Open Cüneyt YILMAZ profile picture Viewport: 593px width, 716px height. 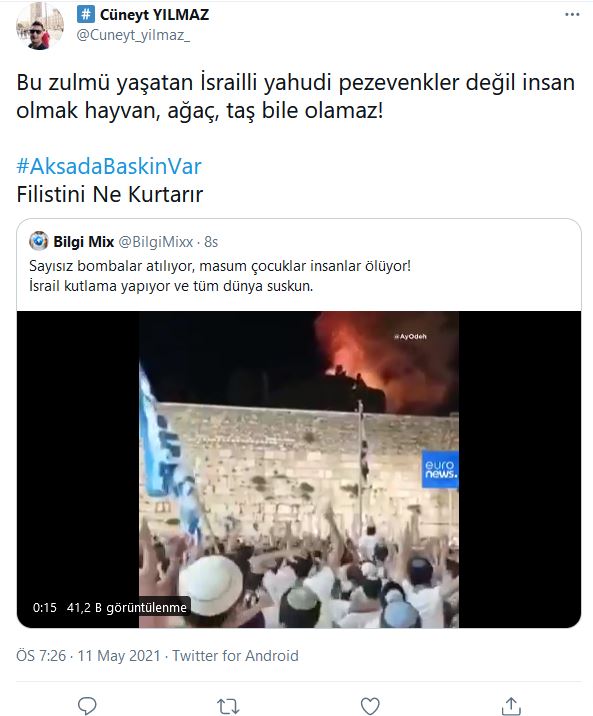click(x=40, y=26)
